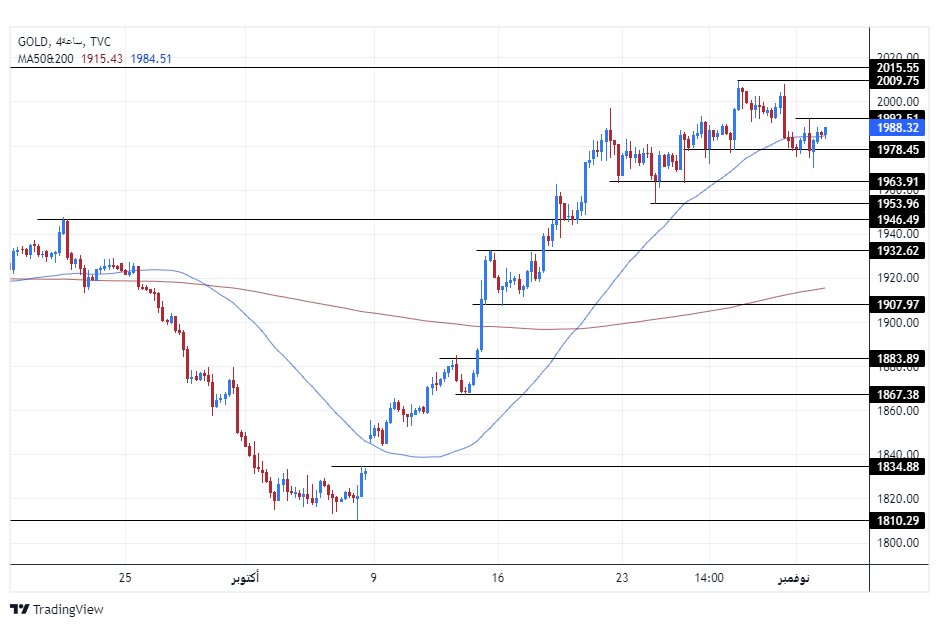Screen dimensions: 939x627
Task: Click the 16 date label on time axis
Action: click(498, 578)
